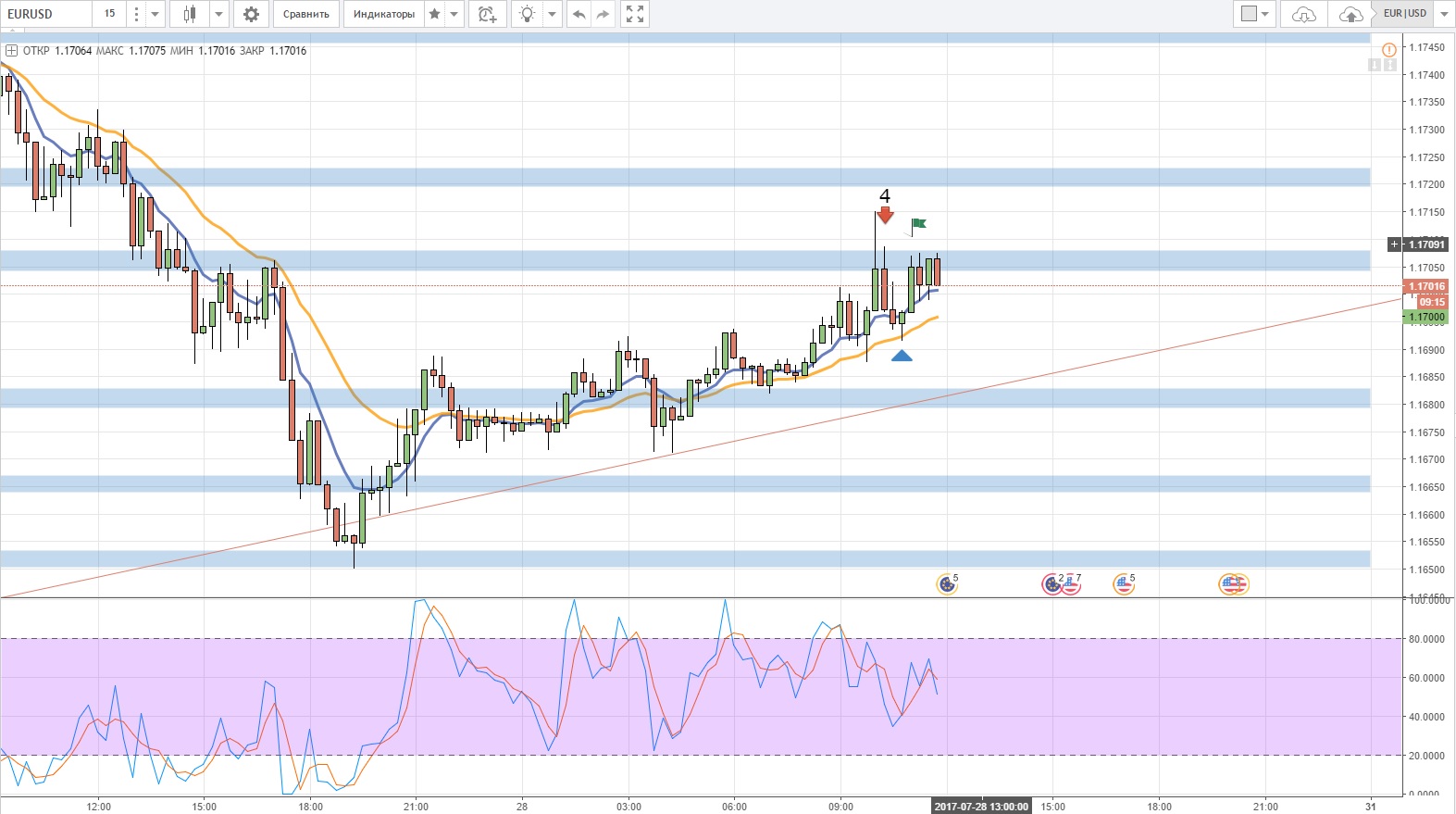Screen dimensions: 1456x814
Task: Open the timeframe dropdown arrow
Action: click(x=156, y=14)
